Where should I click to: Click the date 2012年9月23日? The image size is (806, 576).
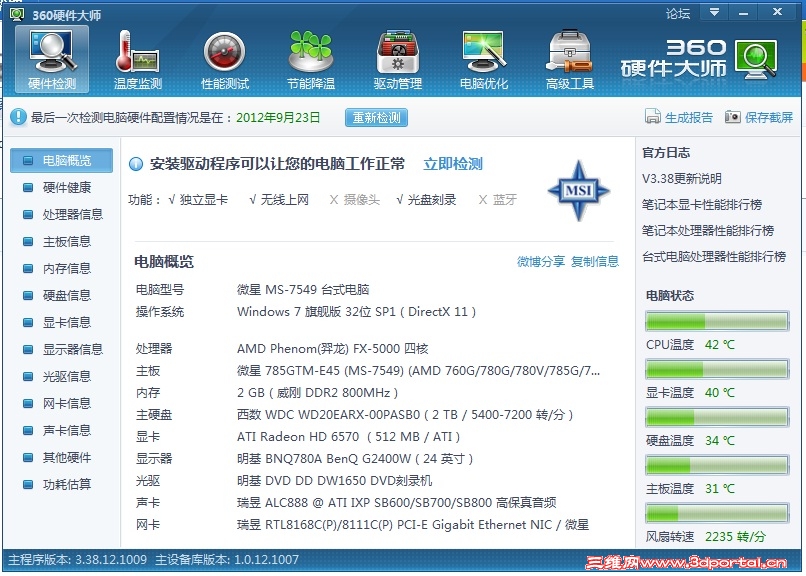pos(278,118)
